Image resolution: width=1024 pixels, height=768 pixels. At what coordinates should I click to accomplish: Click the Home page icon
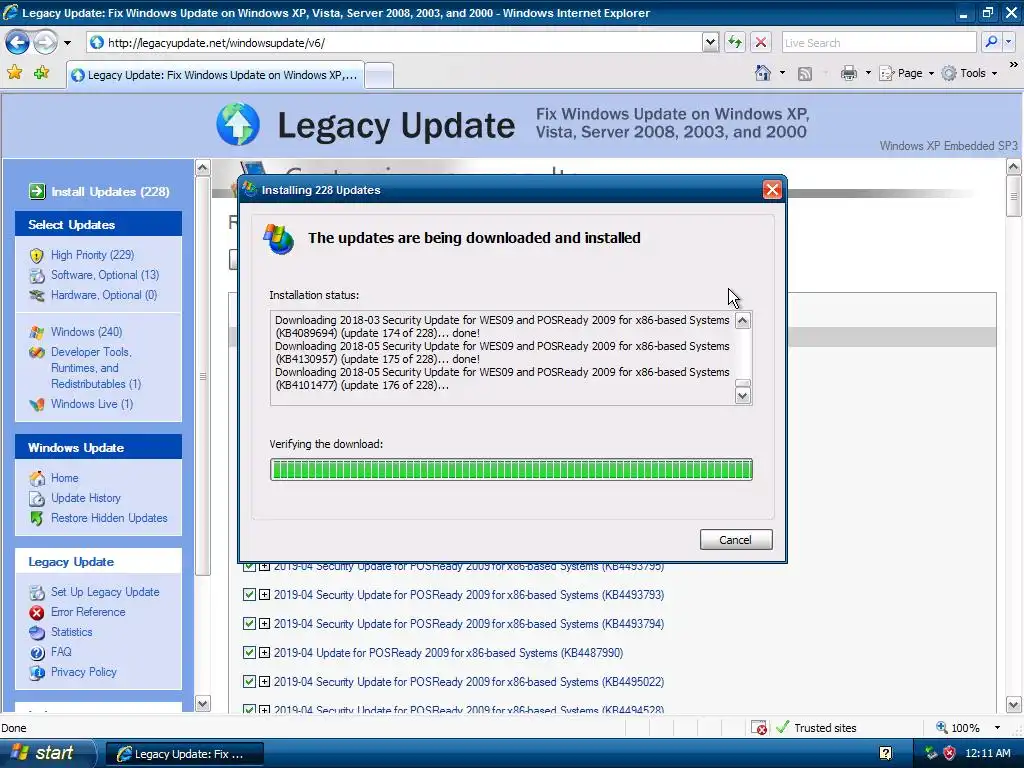tap(763, 73)
